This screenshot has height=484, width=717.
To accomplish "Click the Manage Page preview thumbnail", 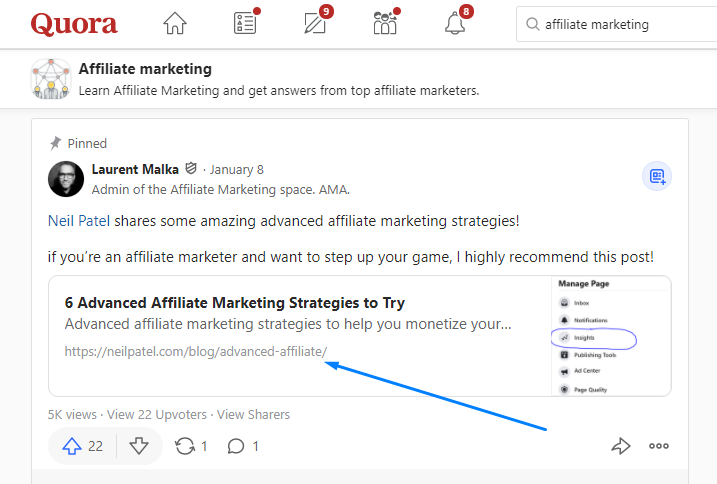I will [611, 336].
